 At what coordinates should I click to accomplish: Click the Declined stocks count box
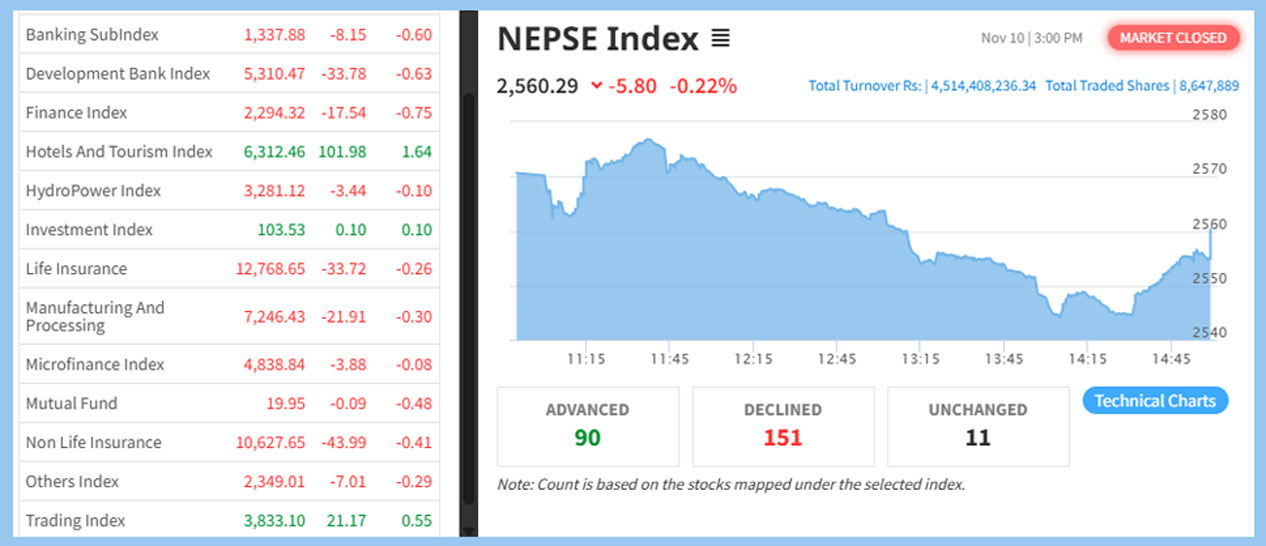[x=782, y=426]
